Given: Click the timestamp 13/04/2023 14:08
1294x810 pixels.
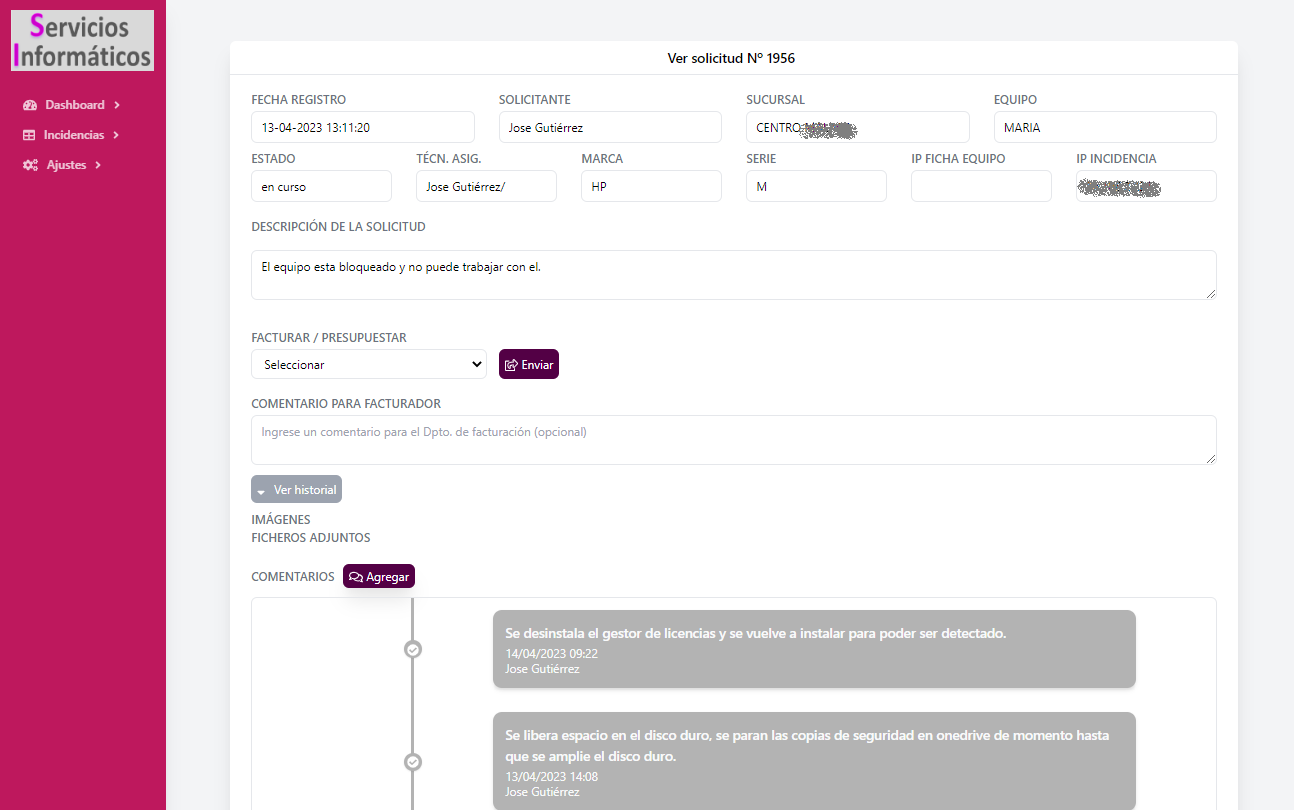Looking at the screenshot, I should pyautogui.click(x=552, y=777).
